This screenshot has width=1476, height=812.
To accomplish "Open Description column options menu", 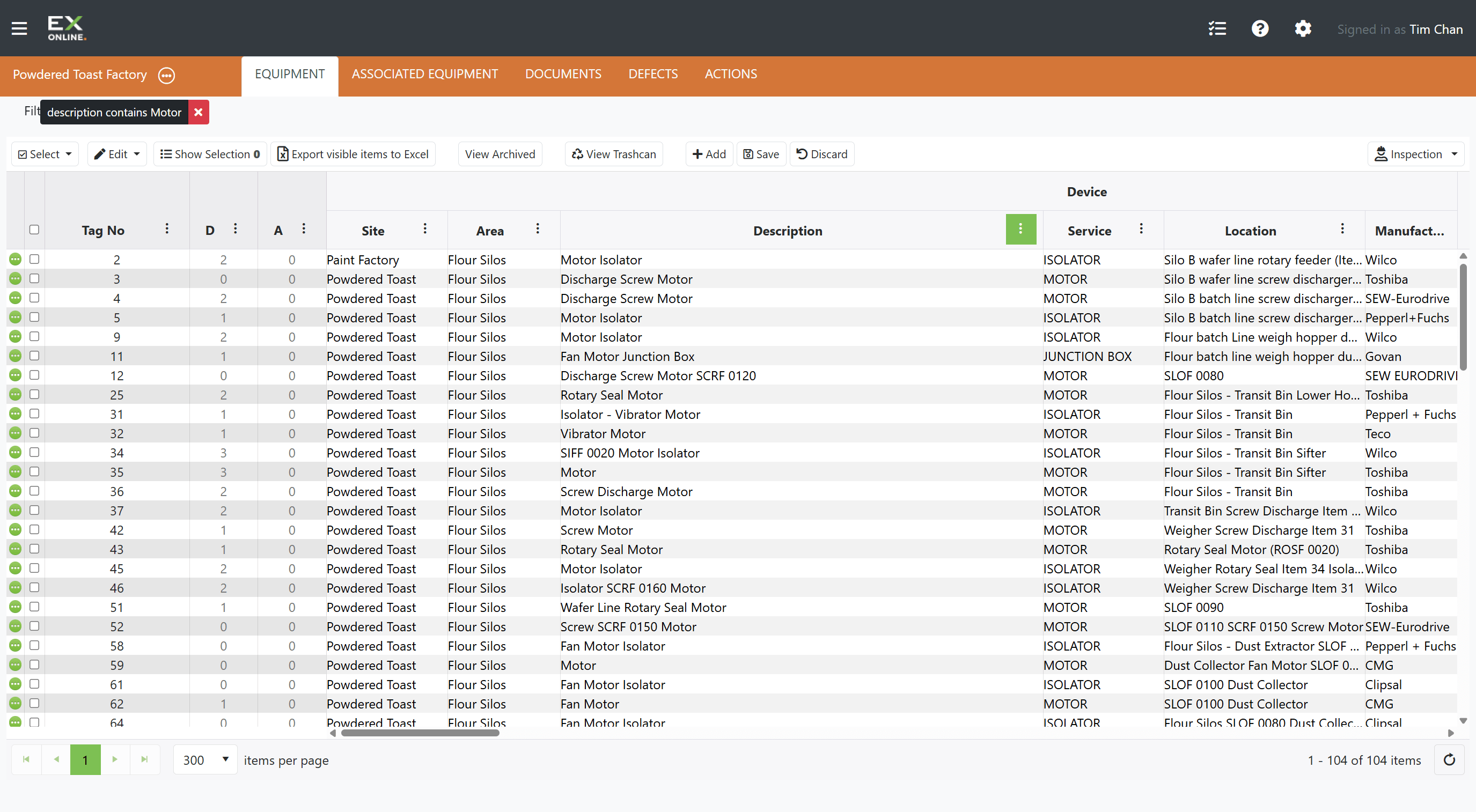I will (1020, 229).
